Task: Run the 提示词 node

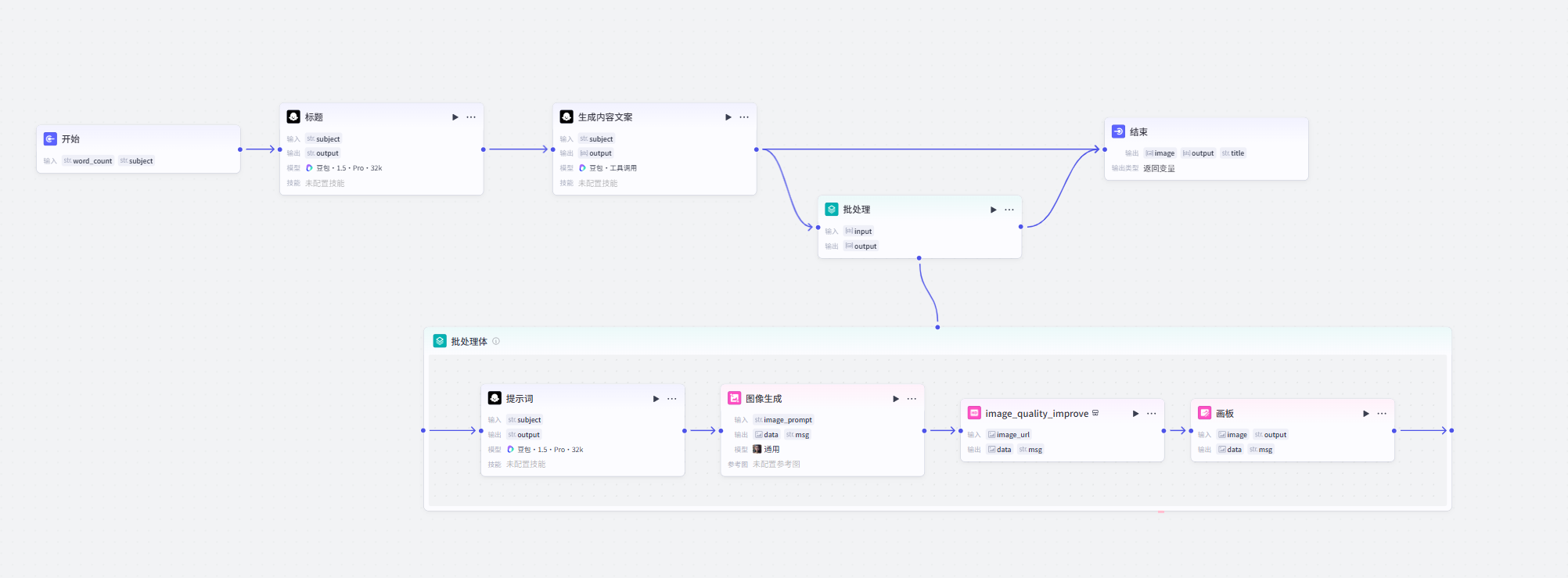Action: [x=656, y=399]
